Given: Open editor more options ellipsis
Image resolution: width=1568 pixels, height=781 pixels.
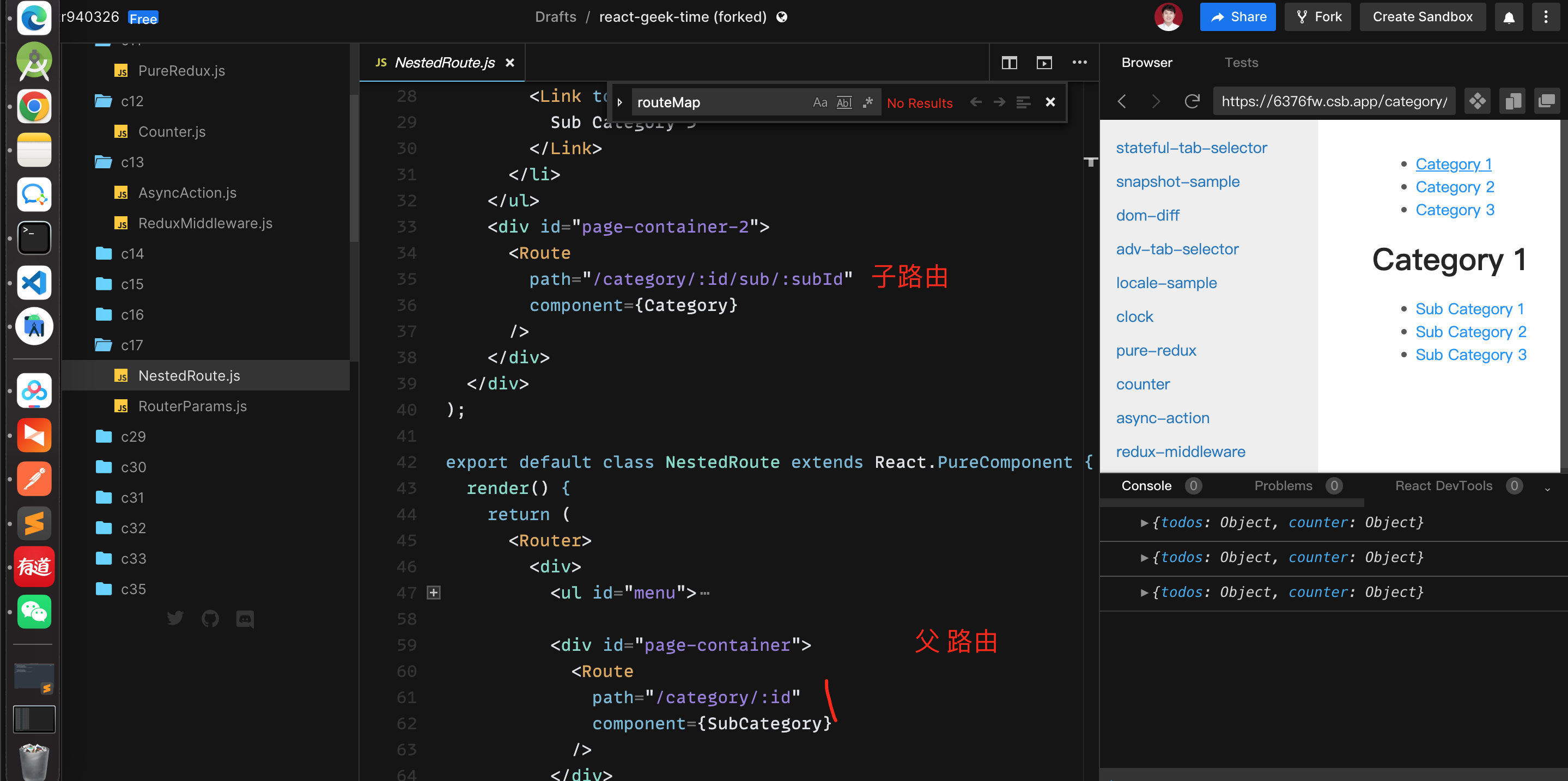Looking at the screenshot, I should pos(1079,63).
